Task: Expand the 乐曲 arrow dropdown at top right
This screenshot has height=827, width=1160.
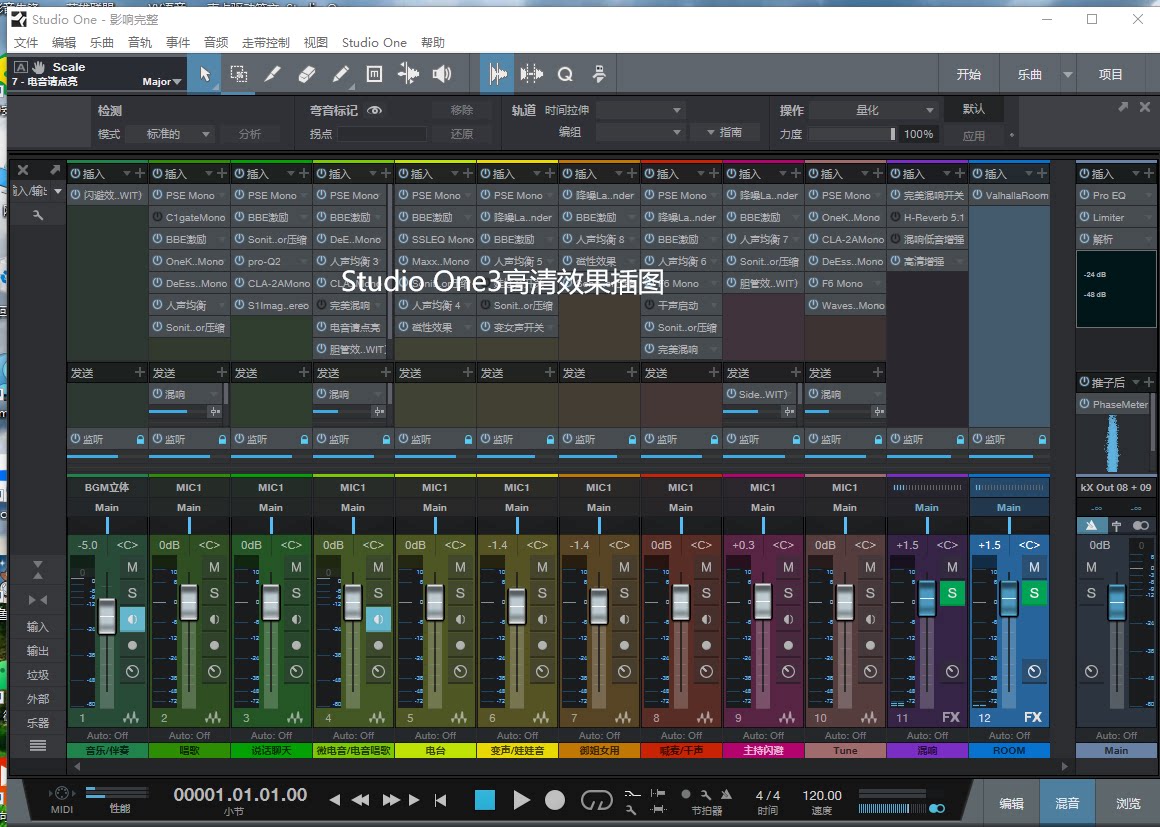Action: (1068, 74)
